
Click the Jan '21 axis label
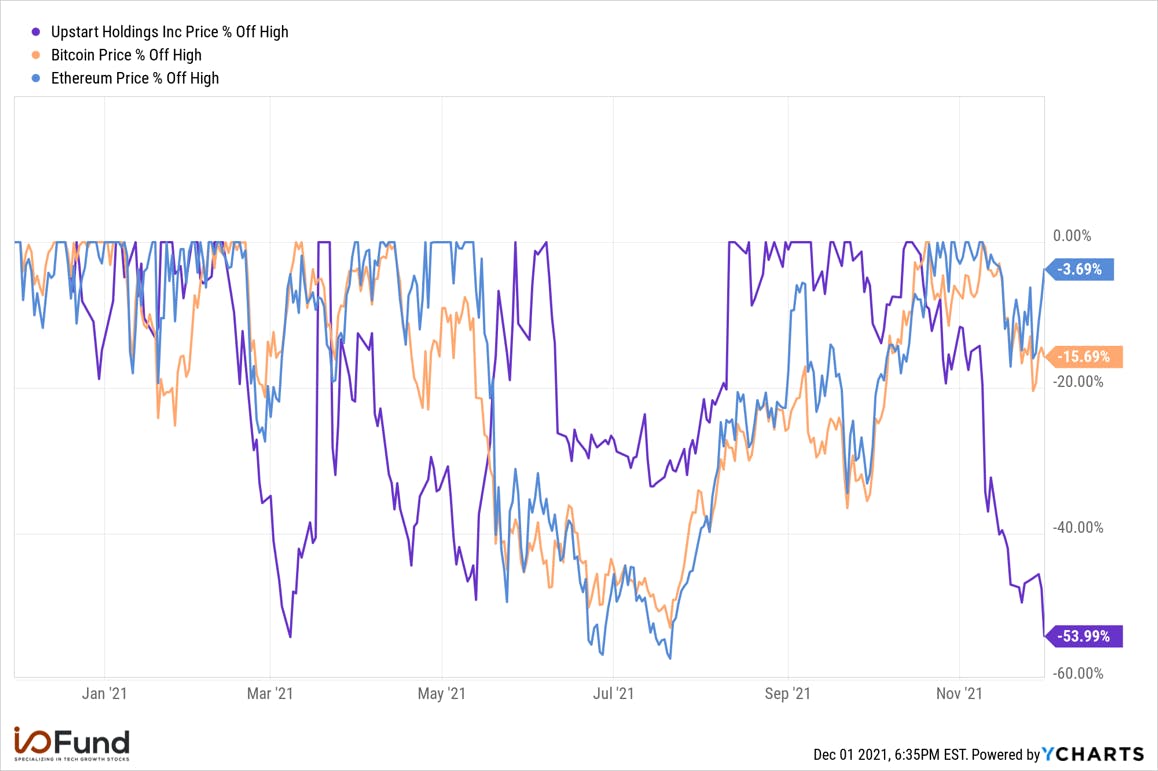point(104,693)
